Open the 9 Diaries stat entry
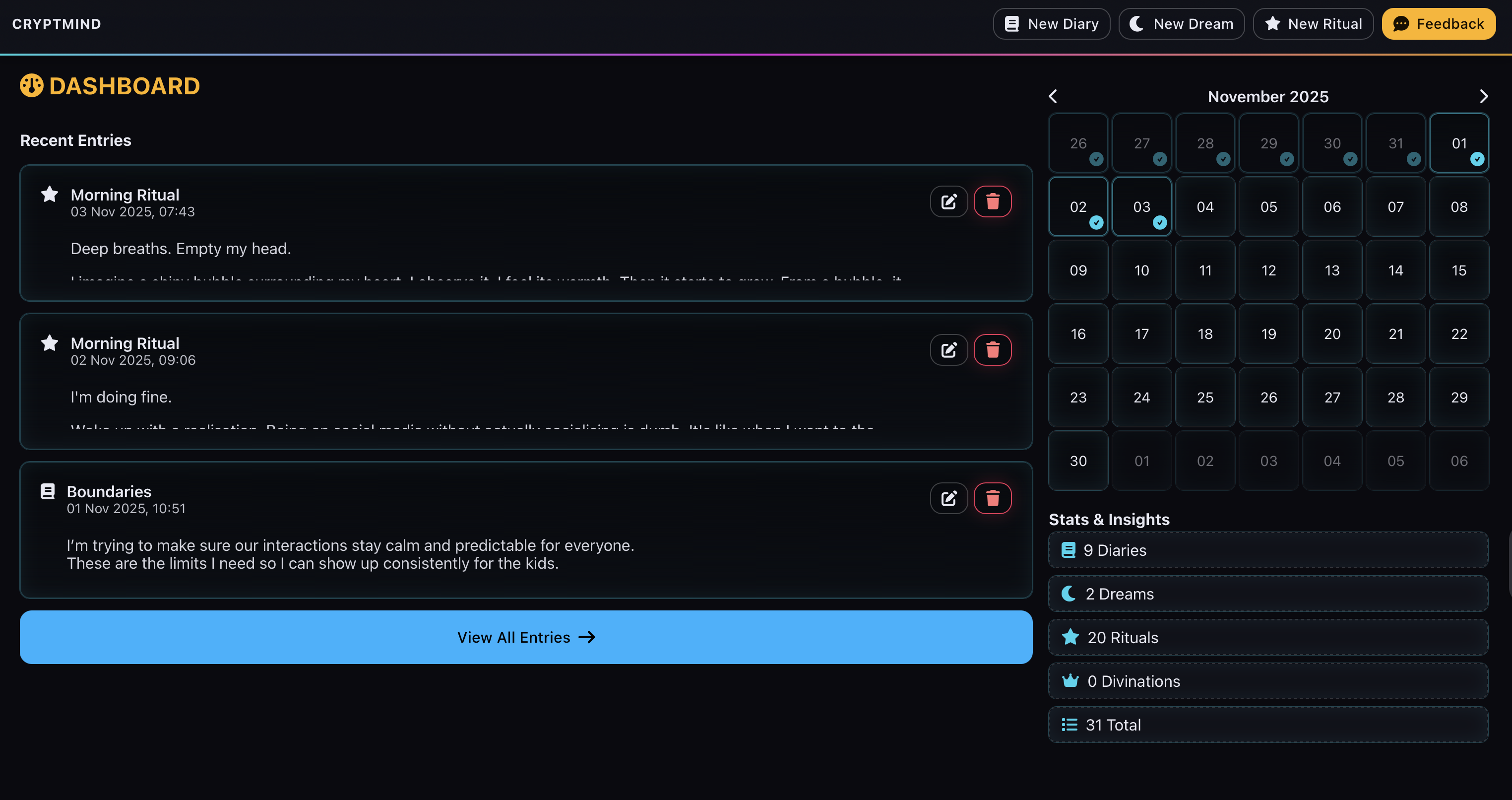 click(x=1268, y=550)
